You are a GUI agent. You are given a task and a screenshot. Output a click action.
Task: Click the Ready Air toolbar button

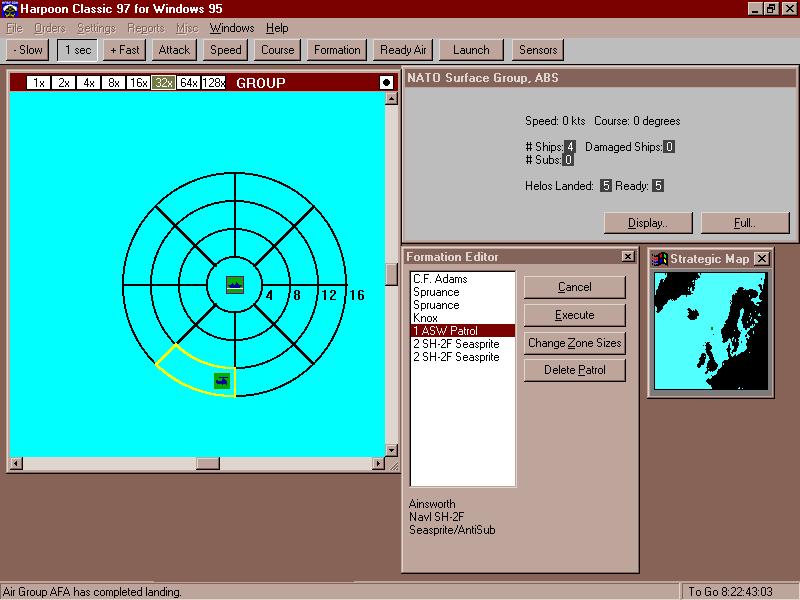click(403, 50)
